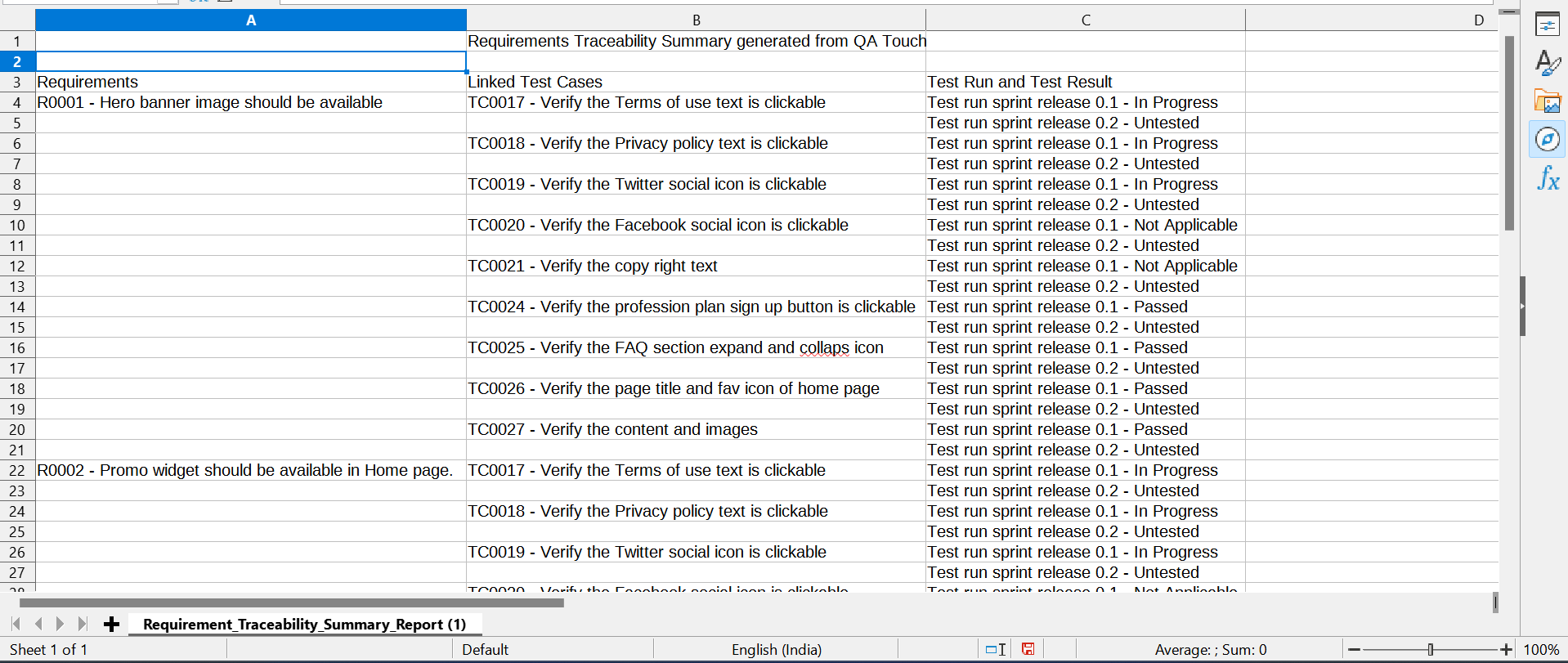This screenshot has width=1568, height=663.
Task: Open the sidebar Functions panel
Action: pyautogui.click(x=1547, y=178)
